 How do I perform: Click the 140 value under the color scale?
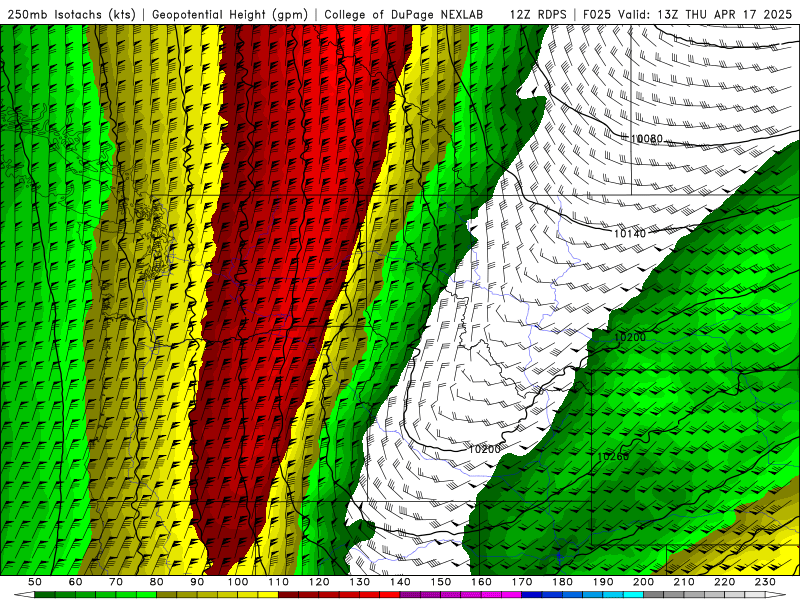(x=400, y=582)
